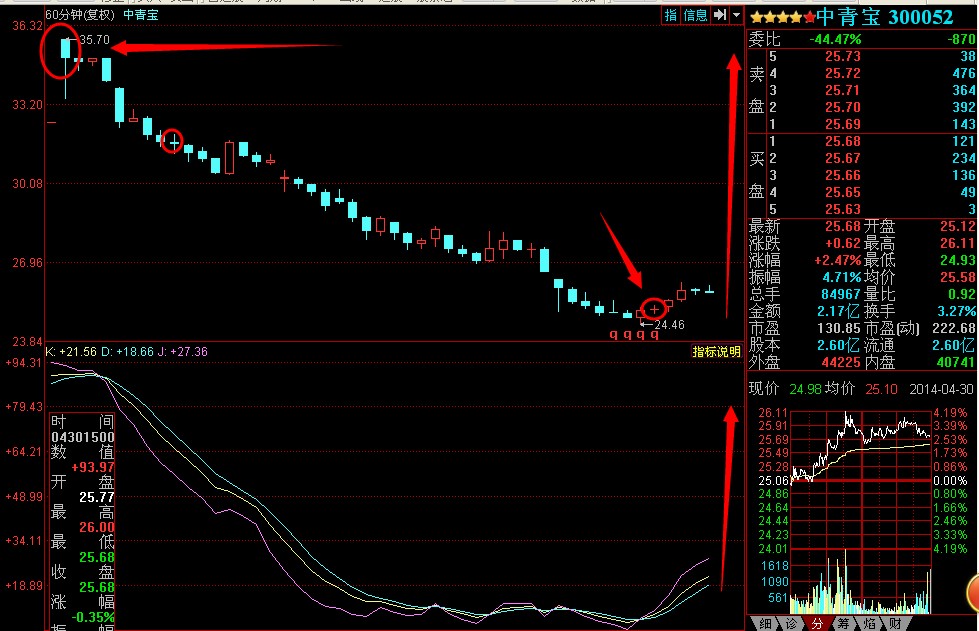Click the 总手 value 84967
The image size is (979, 631).
840,294
